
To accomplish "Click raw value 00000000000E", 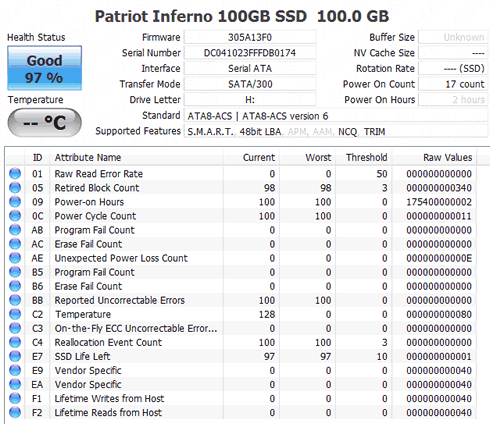I will [439, 258].
